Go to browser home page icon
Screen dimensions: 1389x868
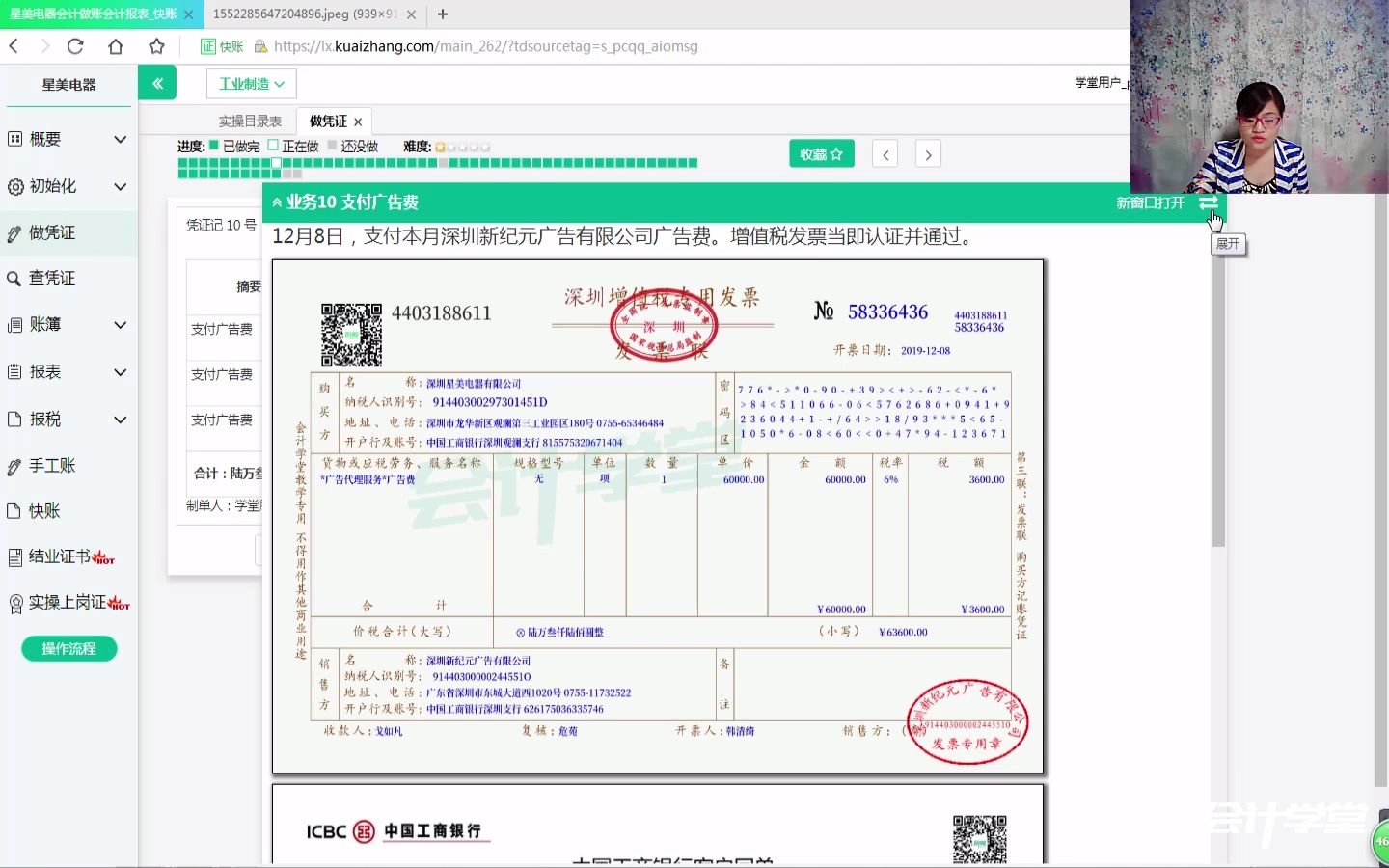(116, 46)
